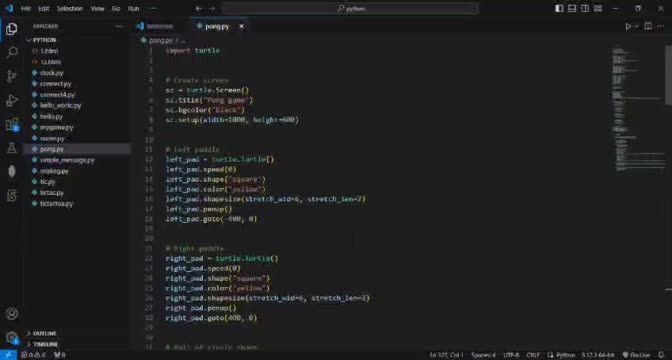Open the Extensions view

[12, 124]
